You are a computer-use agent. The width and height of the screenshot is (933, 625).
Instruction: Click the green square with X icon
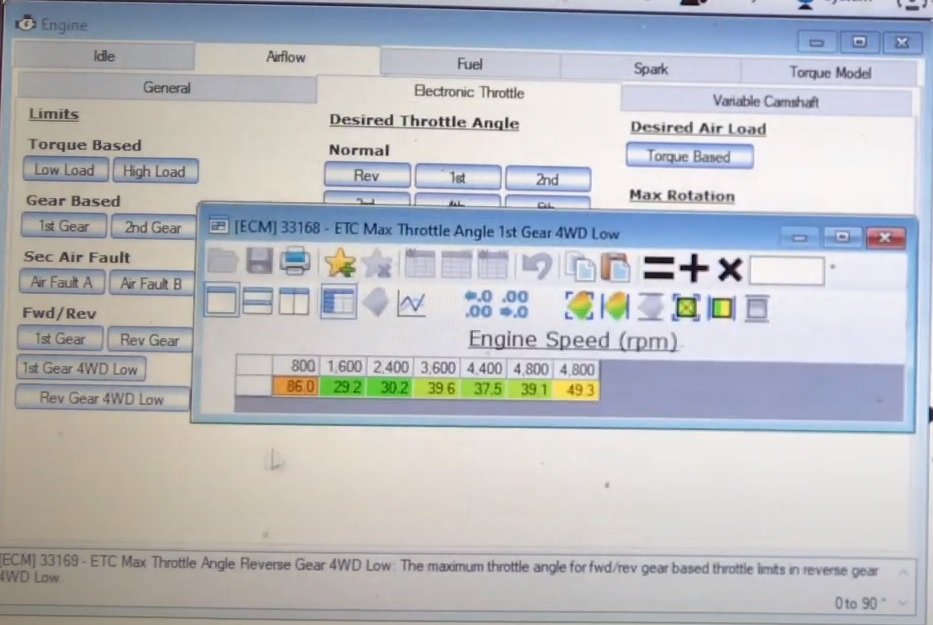coord(685,308)
